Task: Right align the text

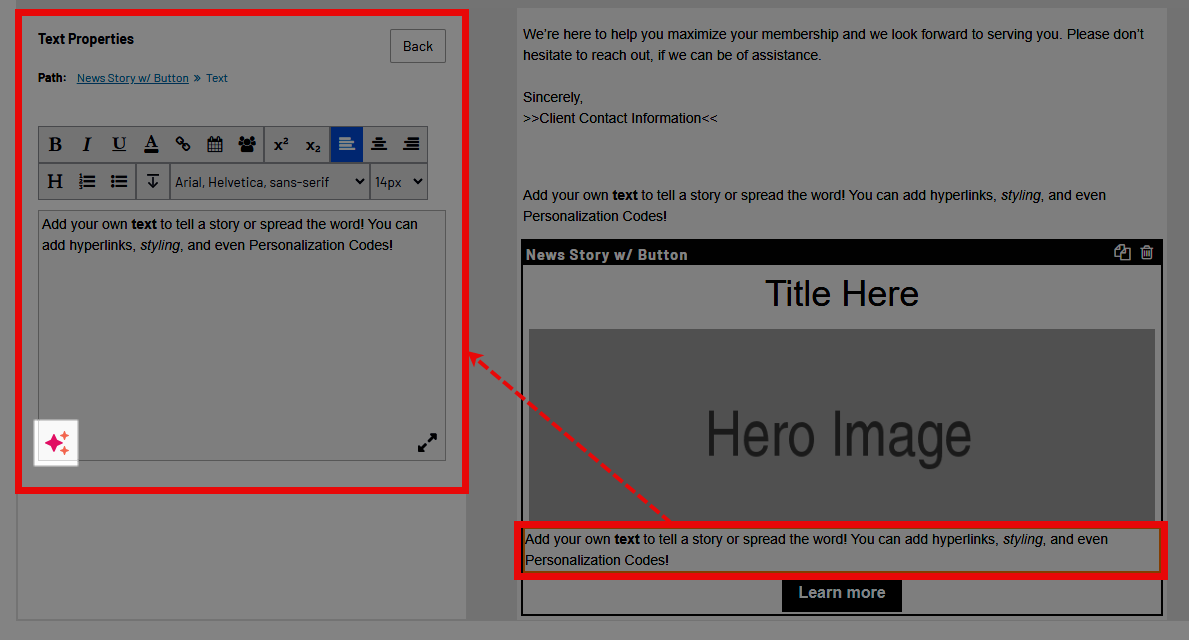Action: tap(411, 145)
